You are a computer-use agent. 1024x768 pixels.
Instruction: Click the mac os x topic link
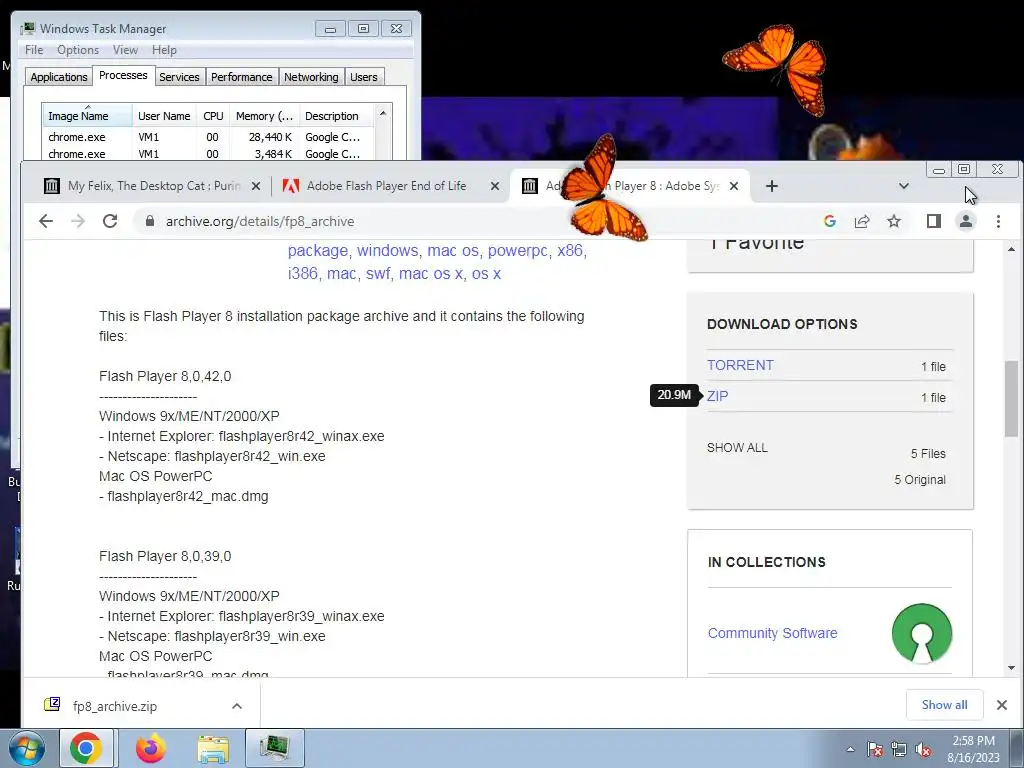(x=430, y=274)
